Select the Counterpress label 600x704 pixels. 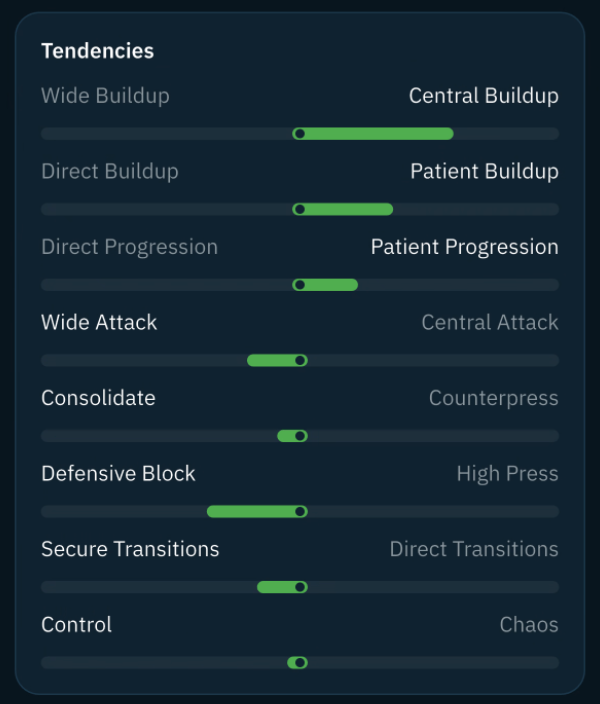point(494,398)
